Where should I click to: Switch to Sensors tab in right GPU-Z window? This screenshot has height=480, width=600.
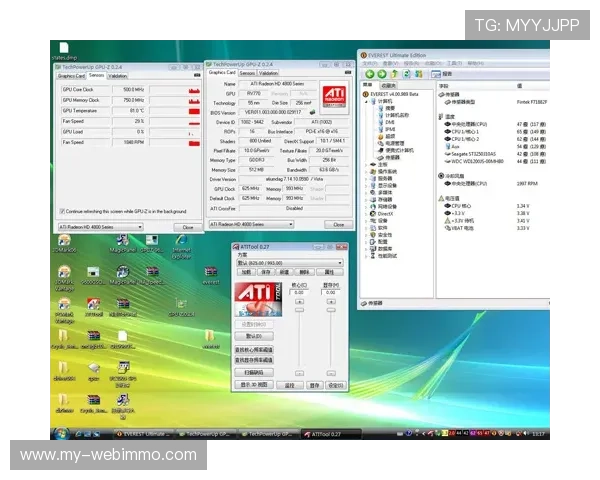tap(247, 73)
